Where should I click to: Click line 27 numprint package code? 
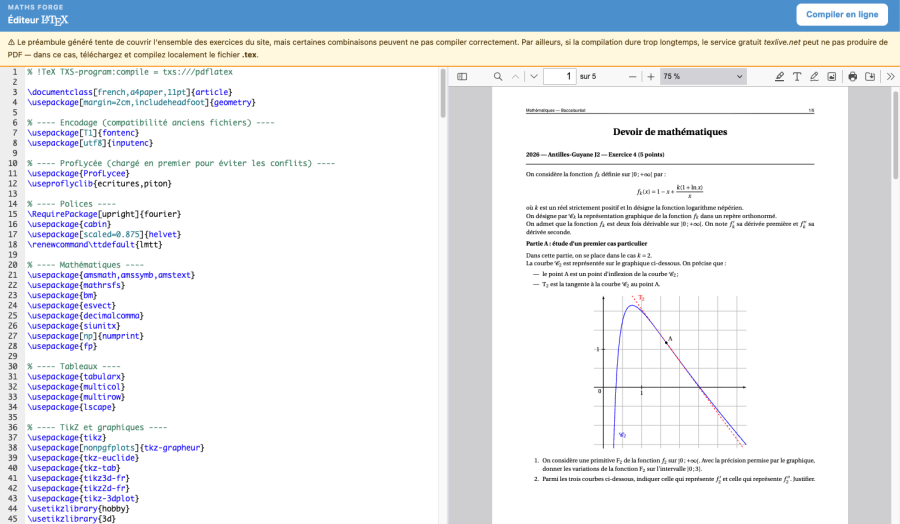point(86,336)
